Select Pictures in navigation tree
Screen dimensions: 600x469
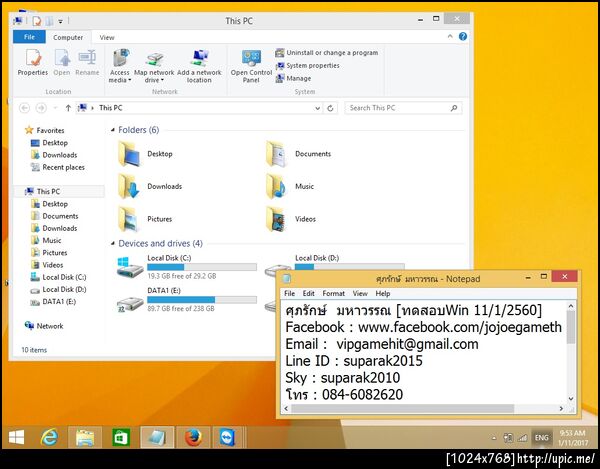tap(49, 252)
